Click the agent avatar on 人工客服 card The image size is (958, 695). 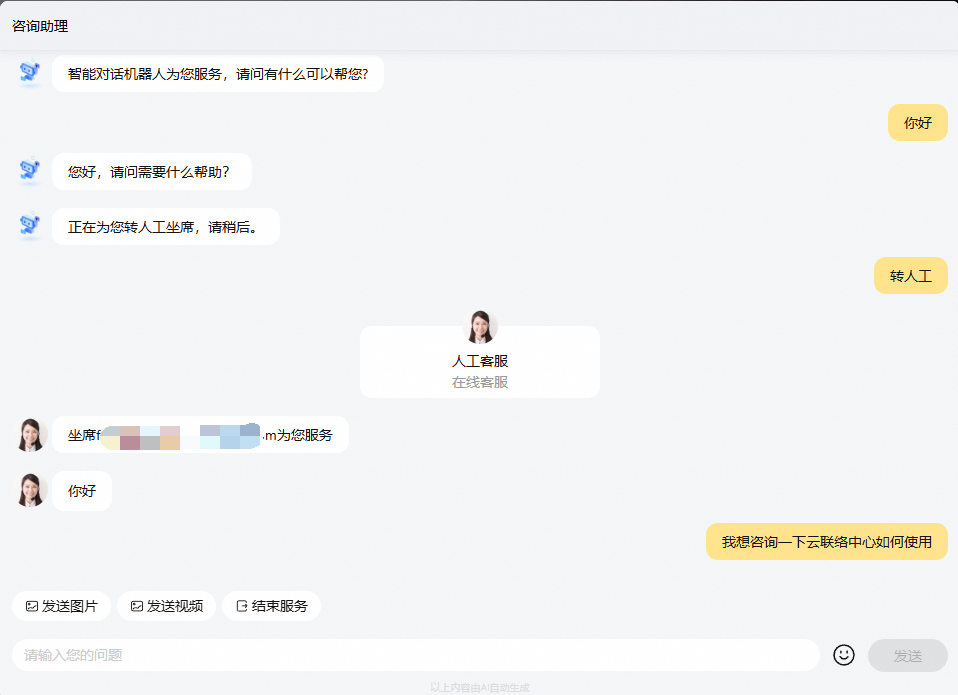coord(480,327)
